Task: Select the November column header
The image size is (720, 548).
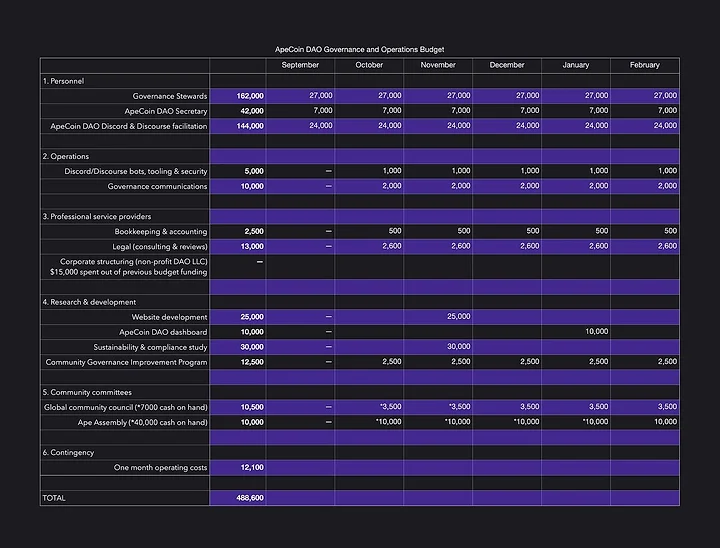Action: coord(438,65)
